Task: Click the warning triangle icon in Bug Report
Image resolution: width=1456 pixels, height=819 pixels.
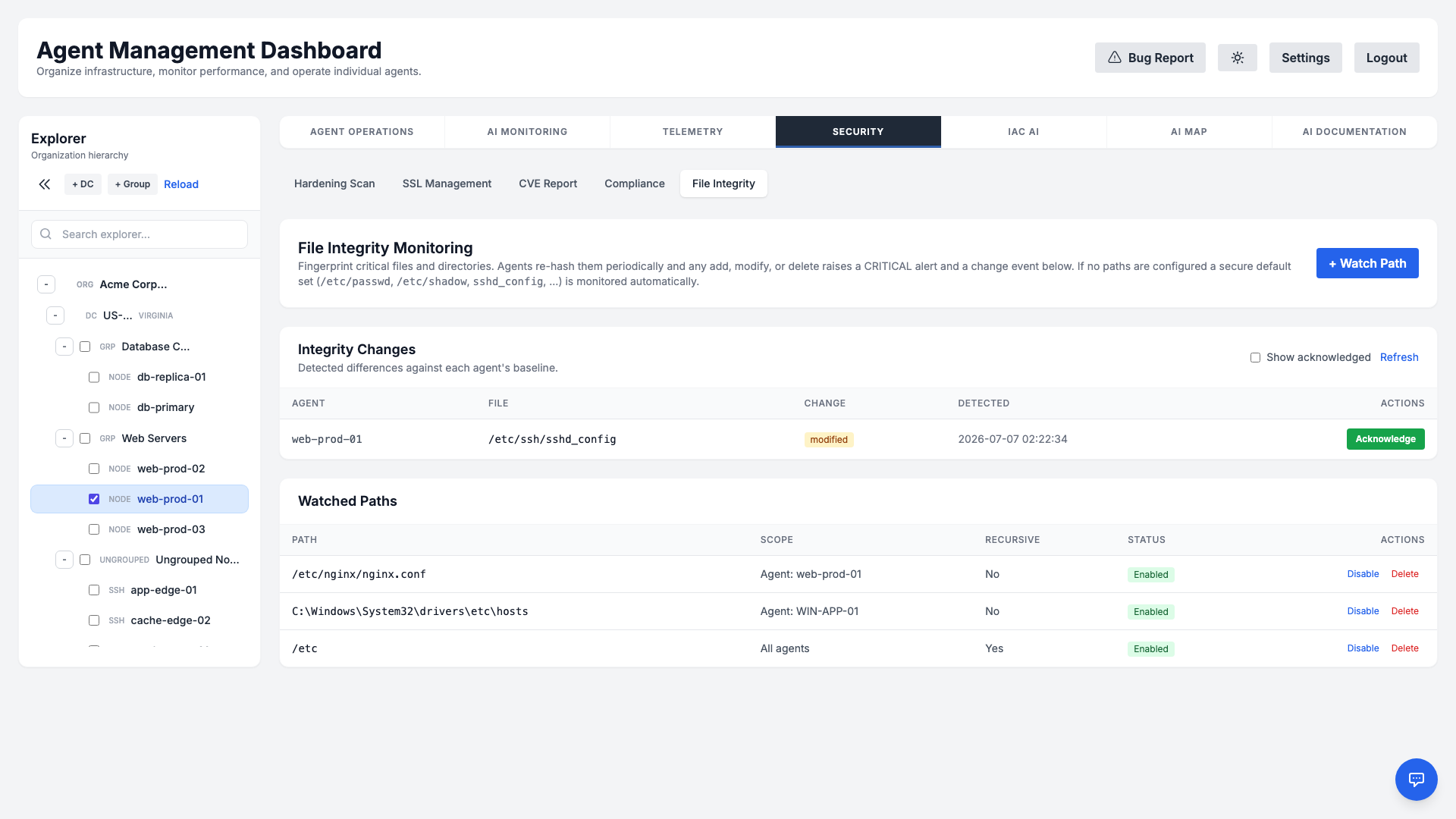Action: (1114, 58)
